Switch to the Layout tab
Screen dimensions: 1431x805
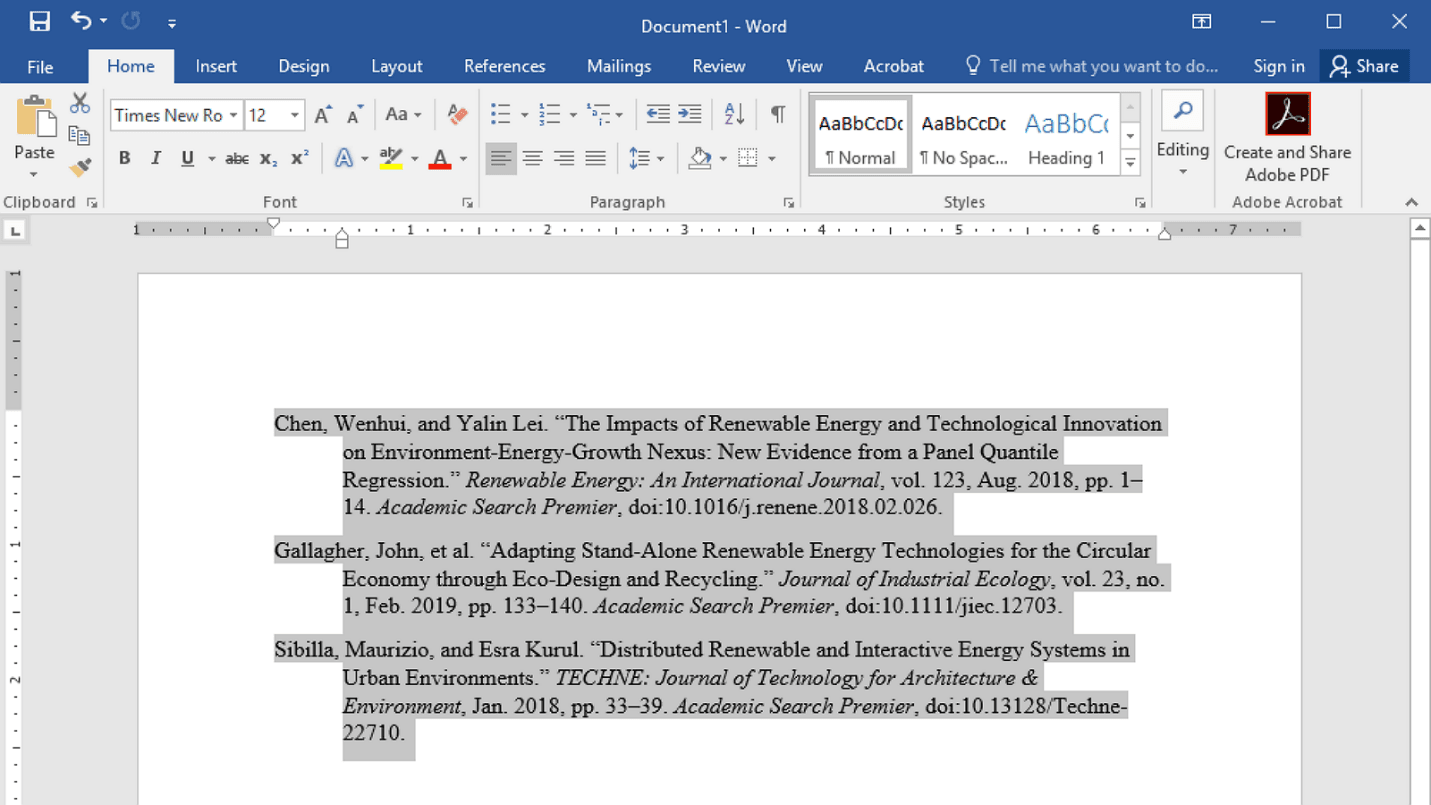397,67
